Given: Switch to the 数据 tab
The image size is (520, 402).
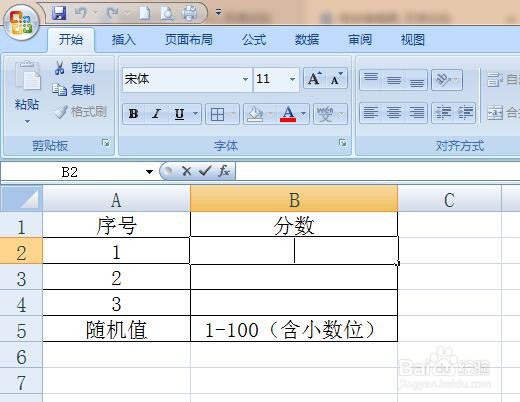Looking at the screenshot, I should (x=307, y=40).
